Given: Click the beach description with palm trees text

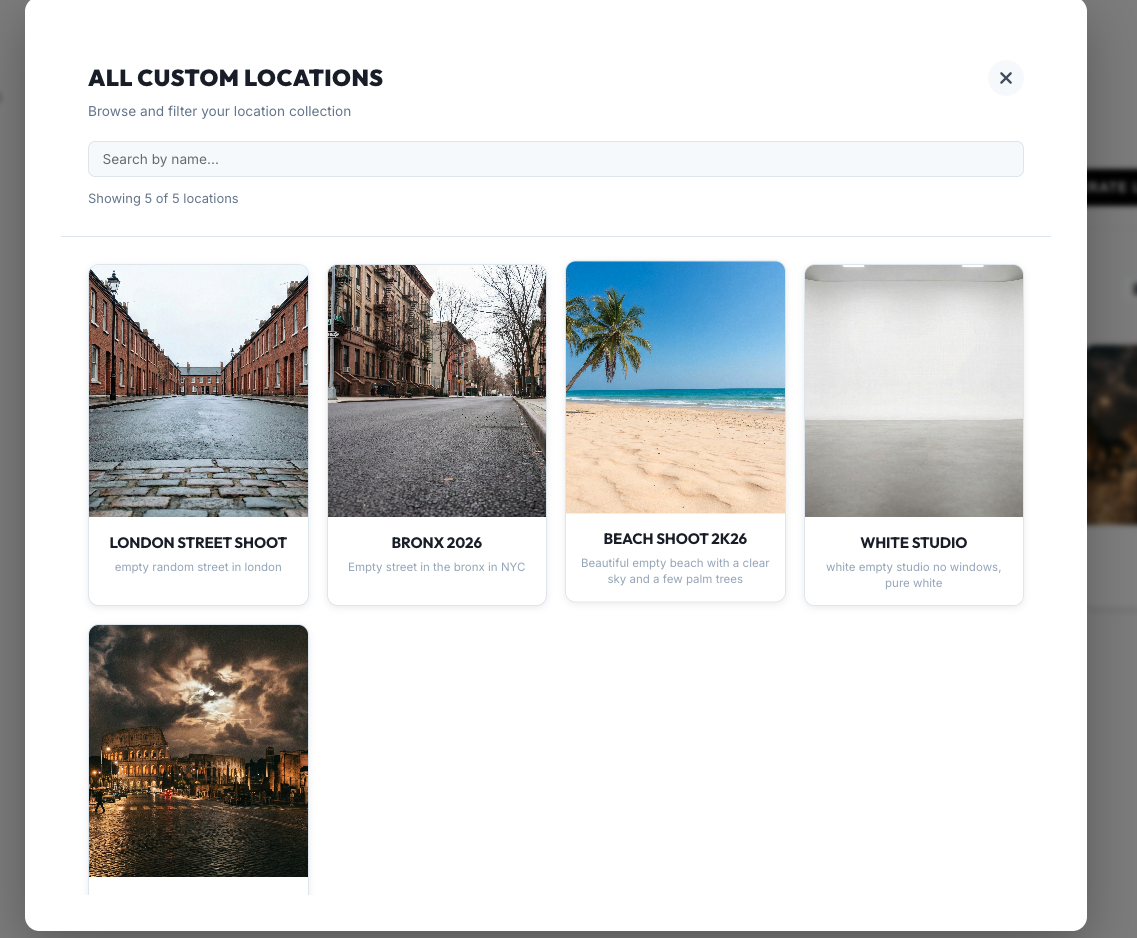Looking at the screenshot, I should click(675, 571).
